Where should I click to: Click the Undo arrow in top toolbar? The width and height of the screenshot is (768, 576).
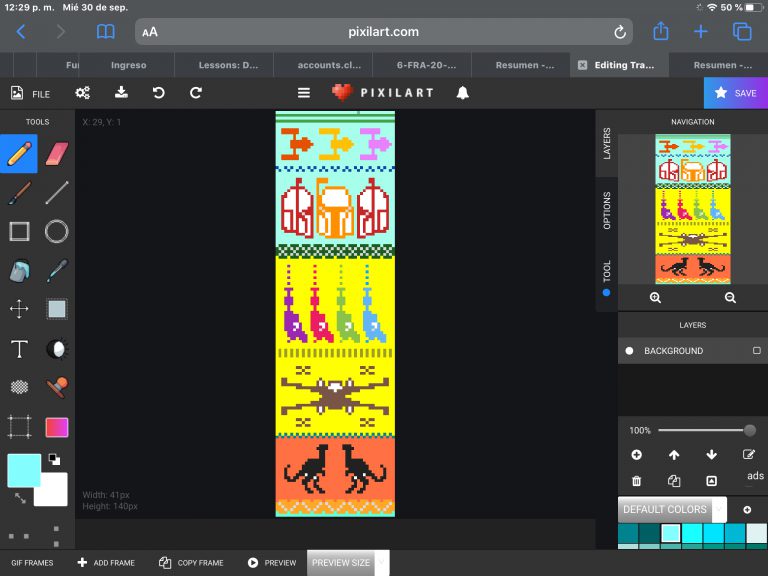(158, 93)
